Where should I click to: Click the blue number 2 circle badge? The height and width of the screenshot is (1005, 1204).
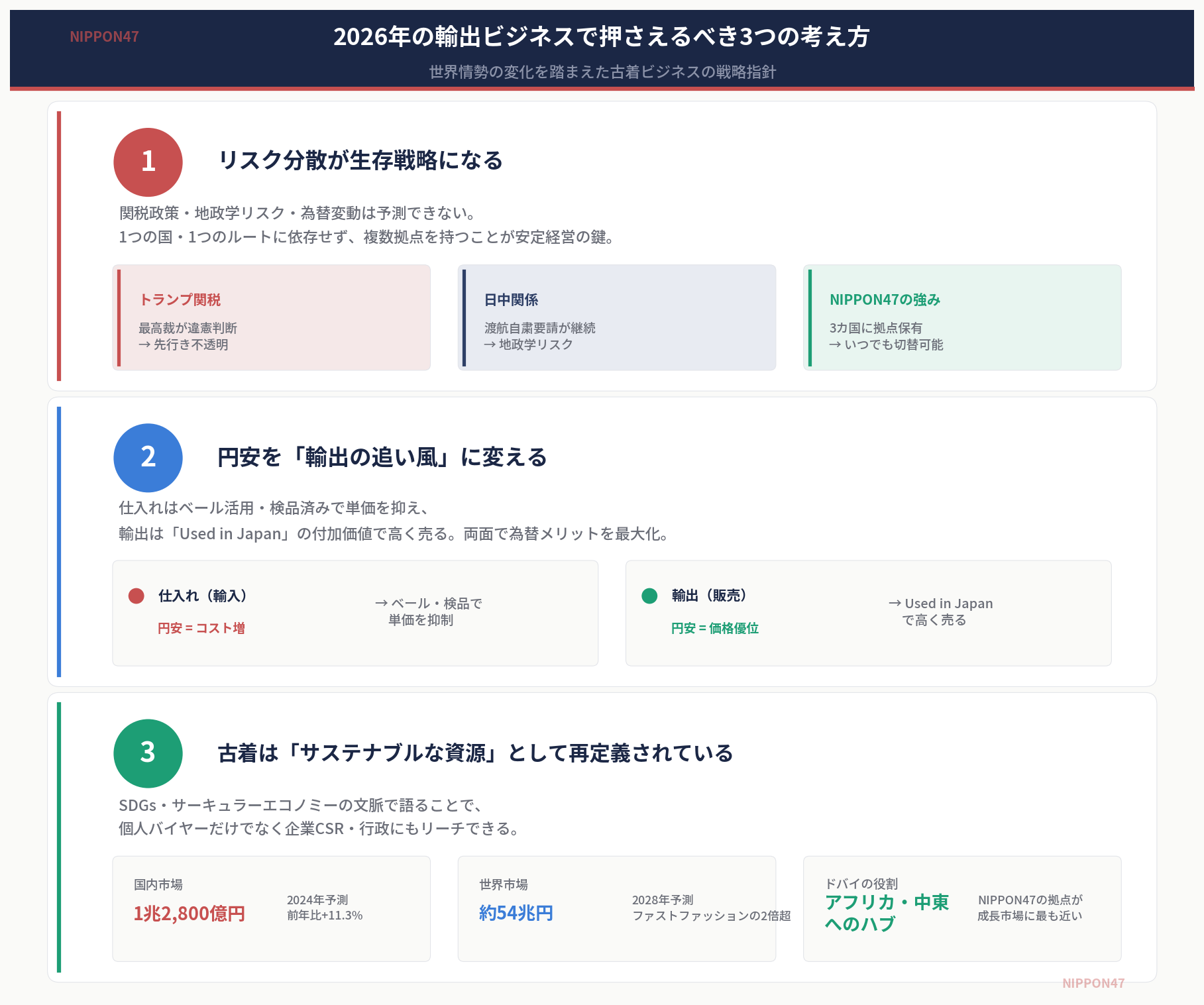click(x=148, y=458)
